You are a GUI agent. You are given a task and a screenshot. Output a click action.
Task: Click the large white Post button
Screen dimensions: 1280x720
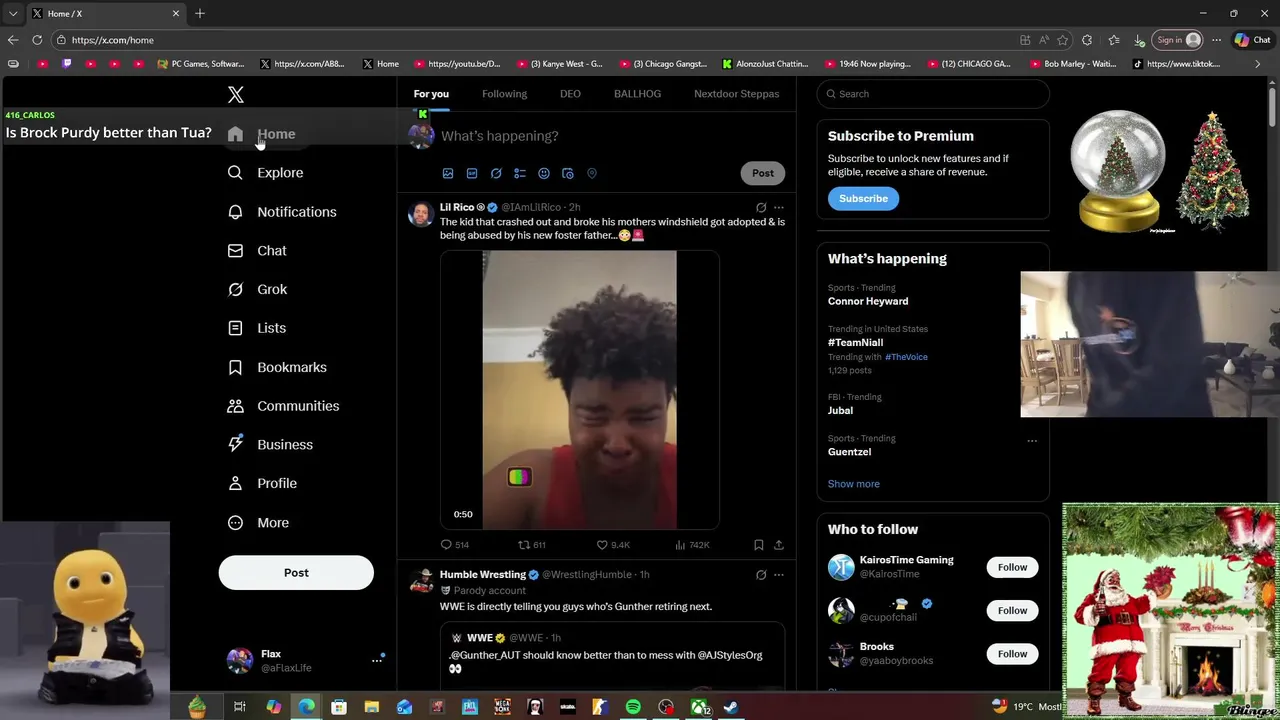(296, 573)
